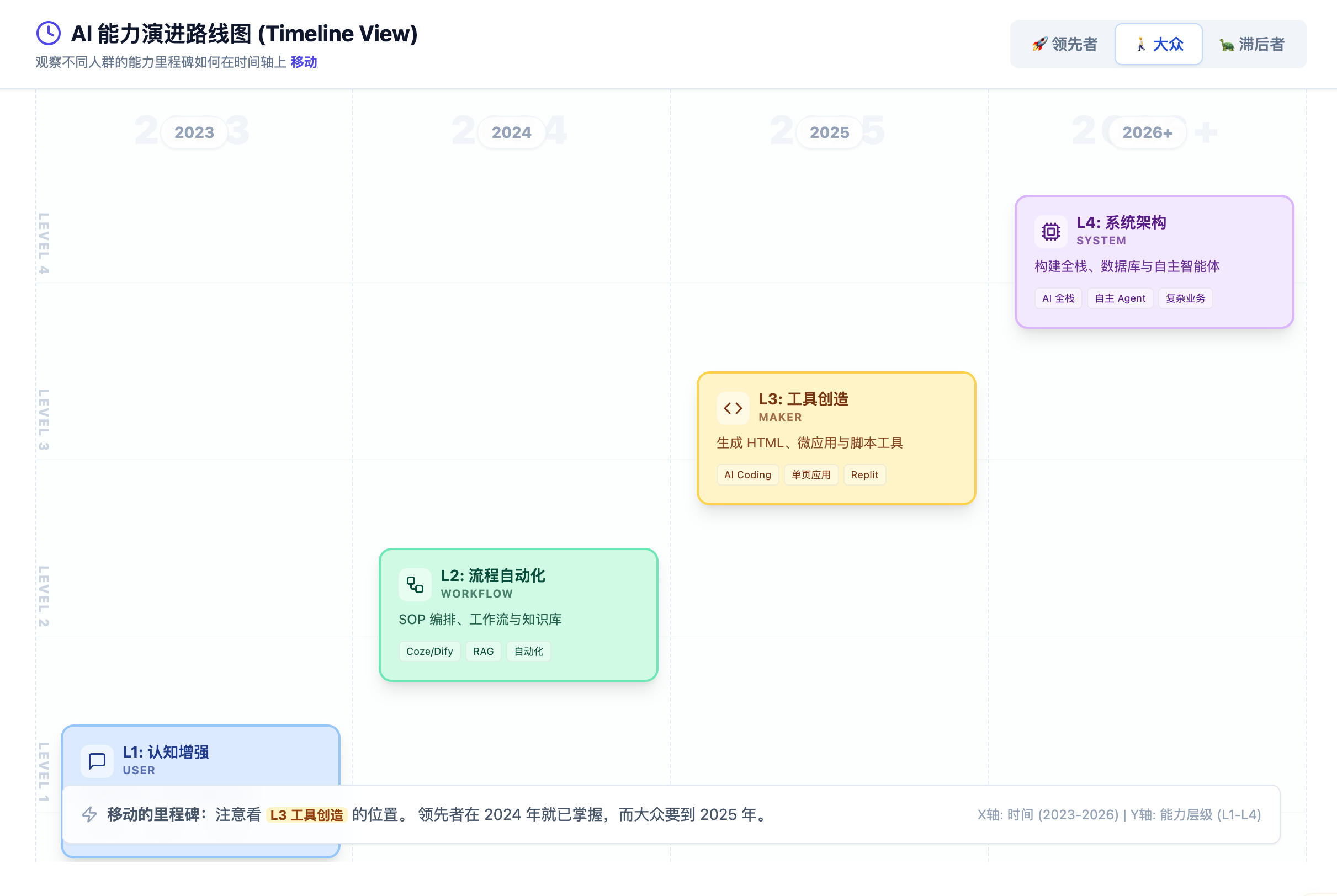
Task: Click the chip icon on L4 card
Action: pos(1050,231)
